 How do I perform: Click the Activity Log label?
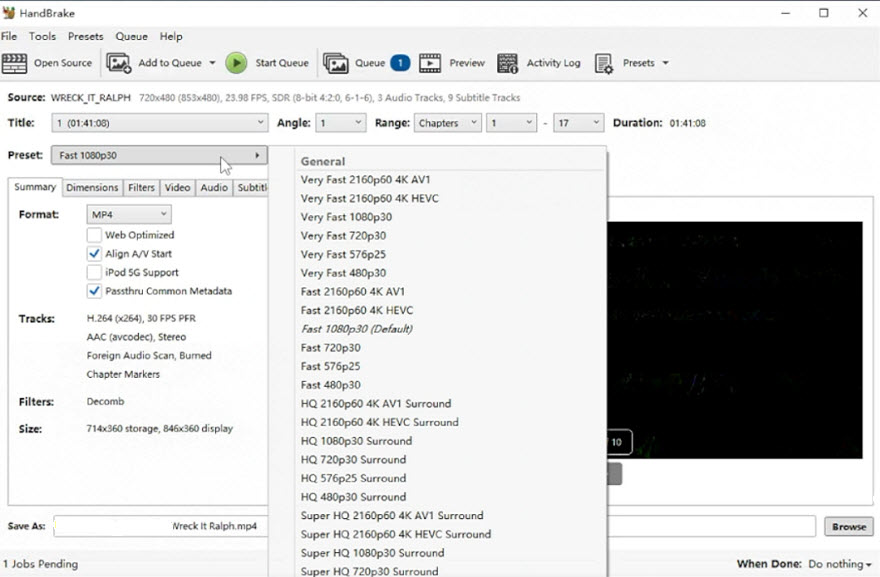pos(553,63)
